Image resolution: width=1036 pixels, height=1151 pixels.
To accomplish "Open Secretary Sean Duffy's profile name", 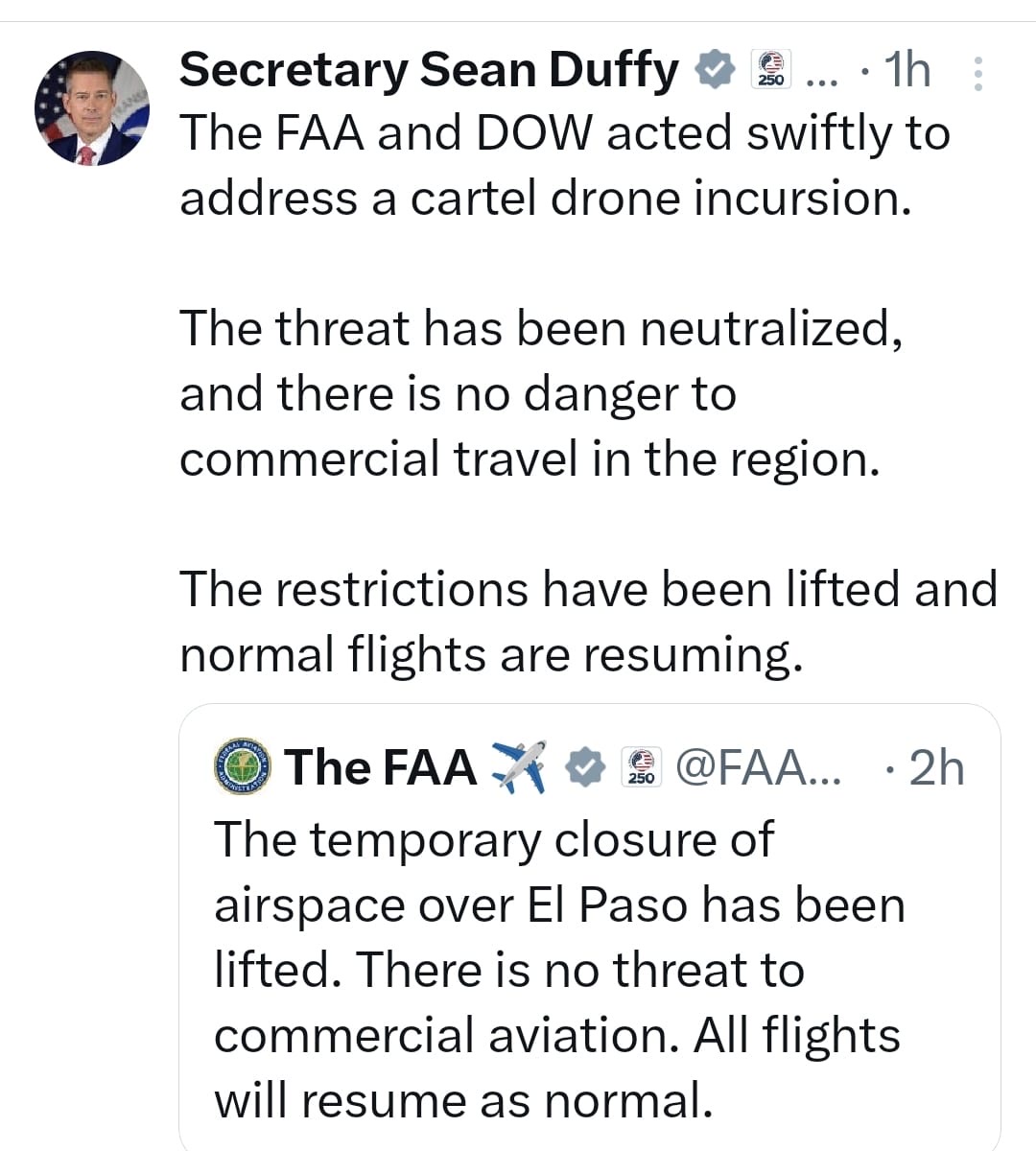I will coord(428,70).
